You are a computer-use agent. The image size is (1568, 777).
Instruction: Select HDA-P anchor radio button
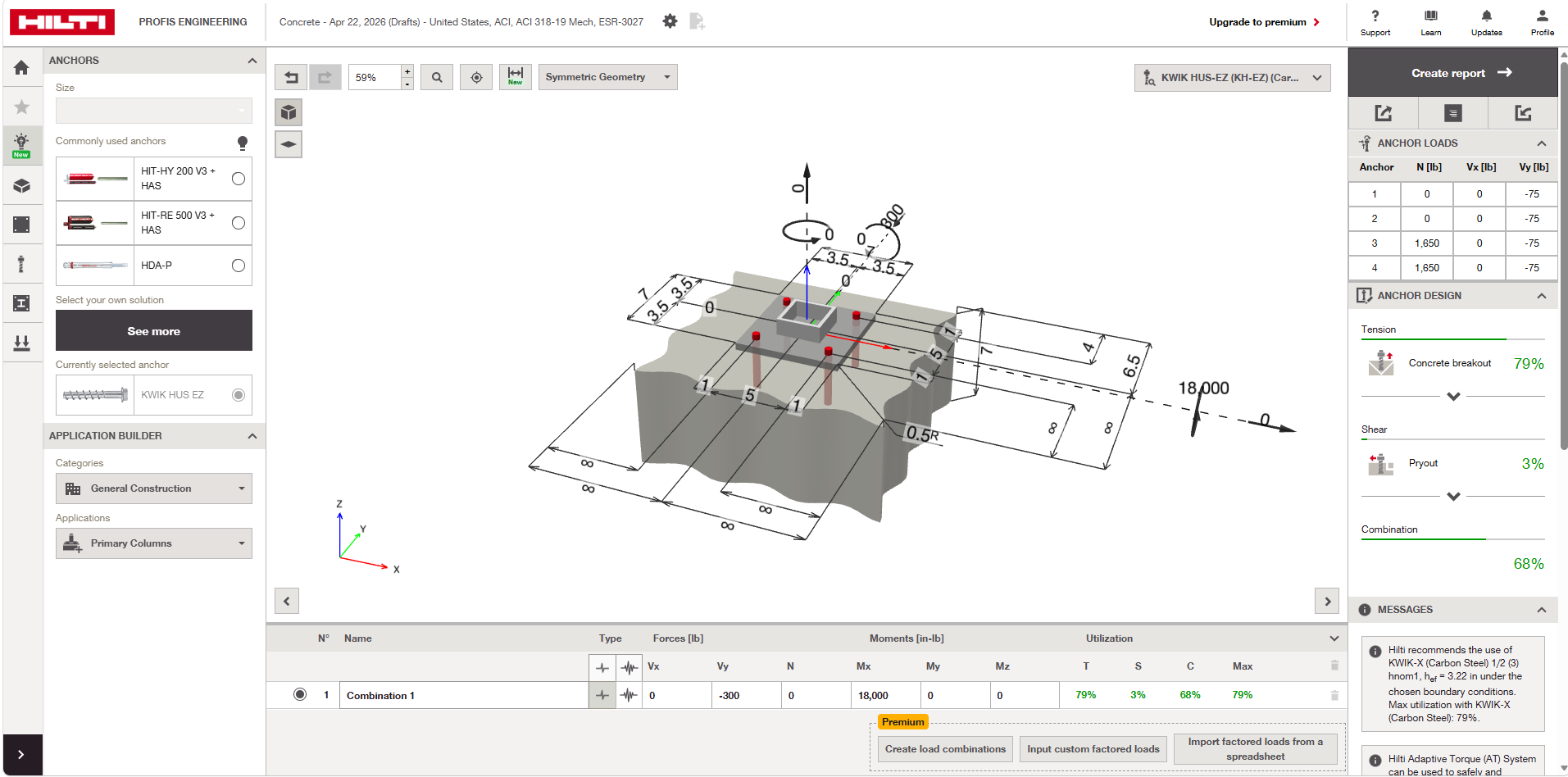tap(239, 266)
